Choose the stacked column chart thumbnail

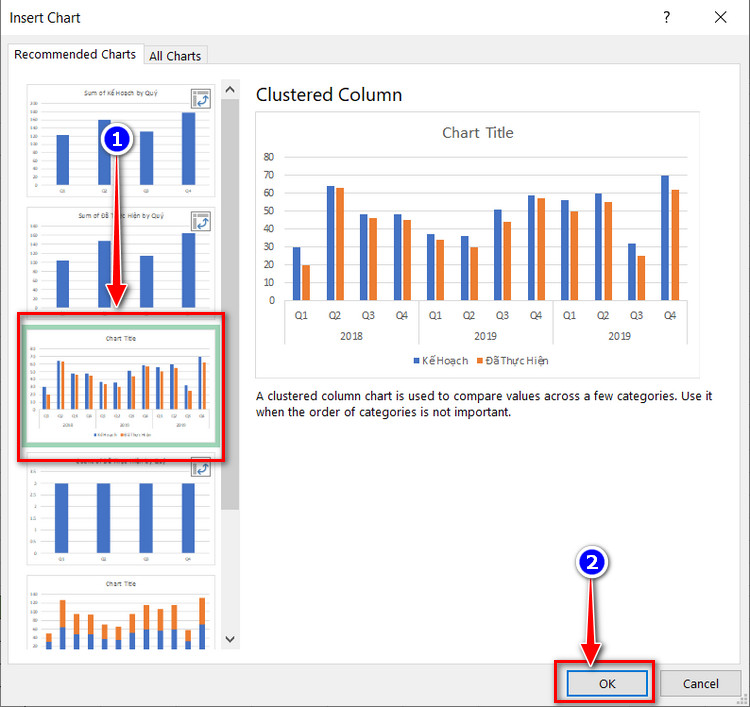click(121, 613)
